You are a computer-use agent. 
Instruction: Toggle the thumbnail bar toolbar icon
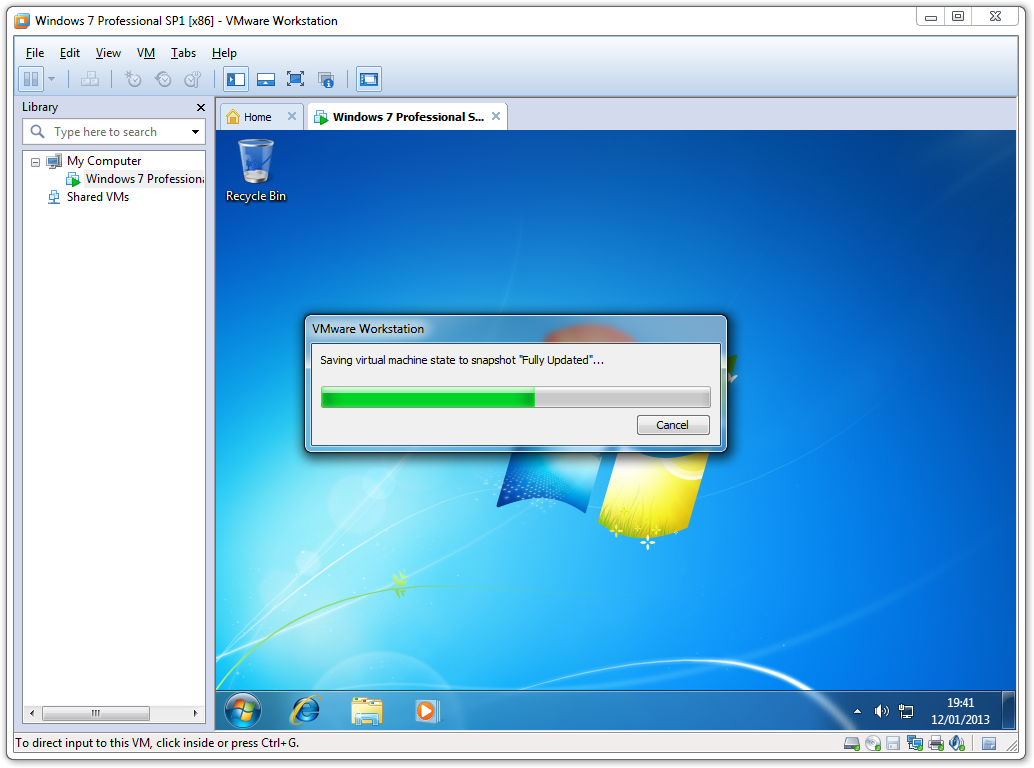(266, 80)
